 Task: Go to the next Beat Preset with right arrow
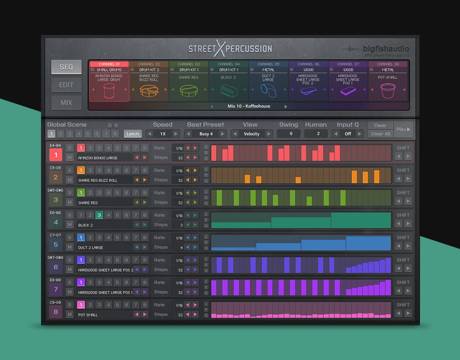coord(222,134)
